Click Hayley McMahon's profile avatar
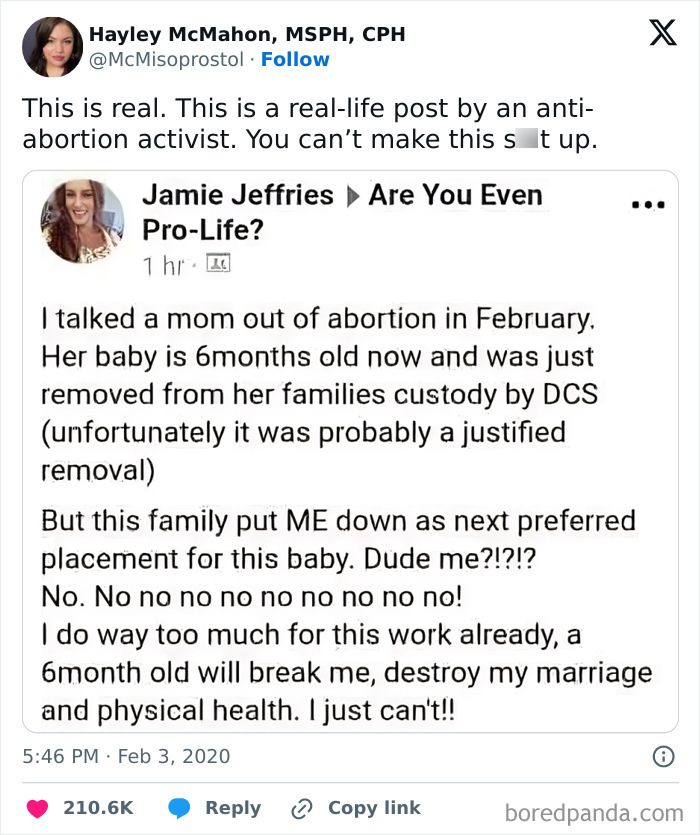This screenshot has width=700, height=835. 52,44
